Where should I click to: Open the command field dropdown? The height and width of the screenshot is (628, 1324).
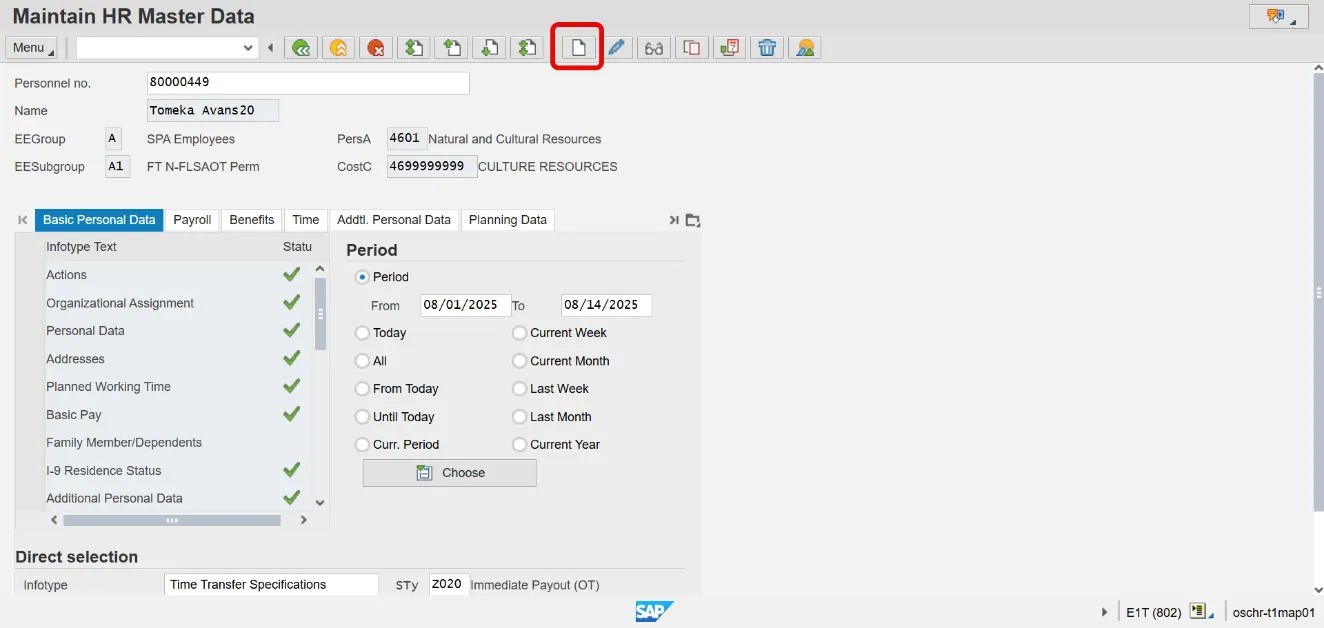pos(249,47)
